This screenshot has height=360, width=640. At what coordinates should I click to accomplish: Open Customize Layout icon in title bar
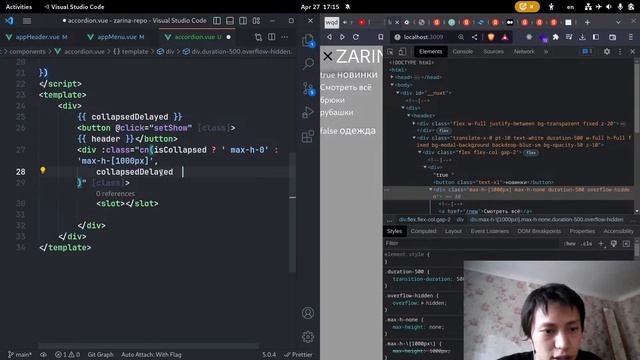(256, 21)
